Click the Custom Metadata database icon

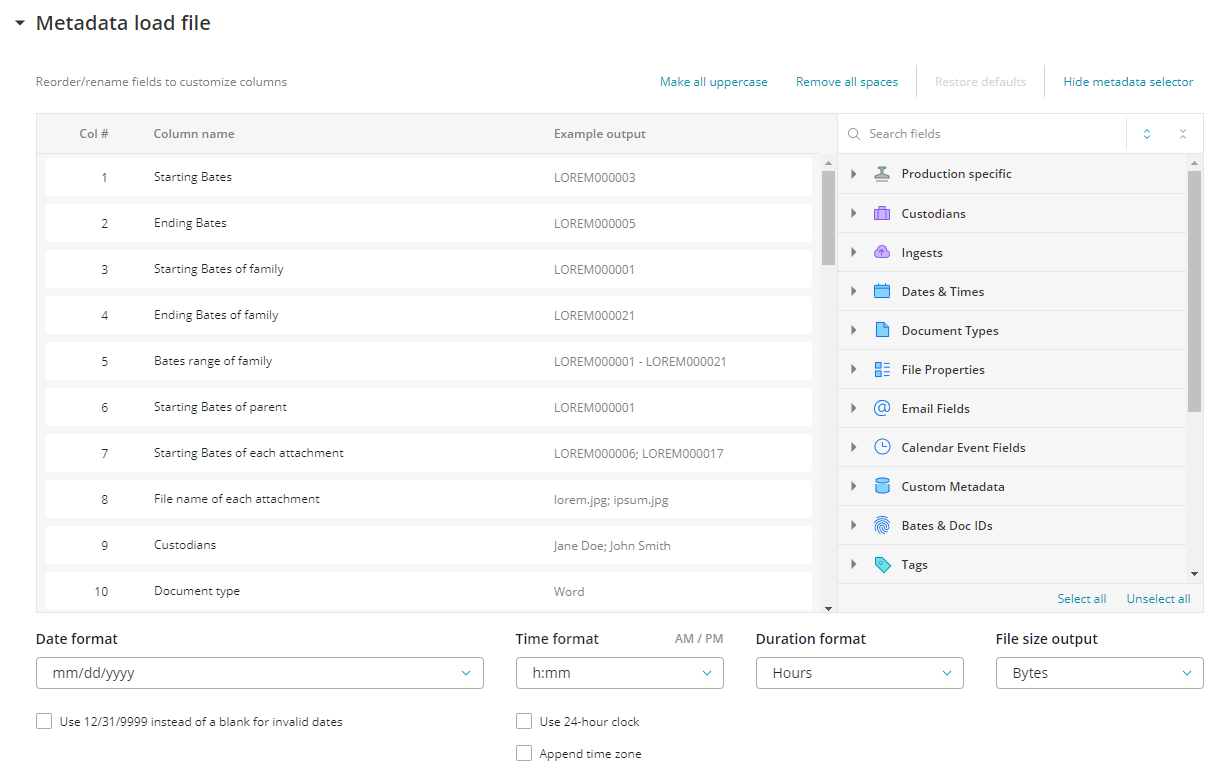tap(881, 486)
